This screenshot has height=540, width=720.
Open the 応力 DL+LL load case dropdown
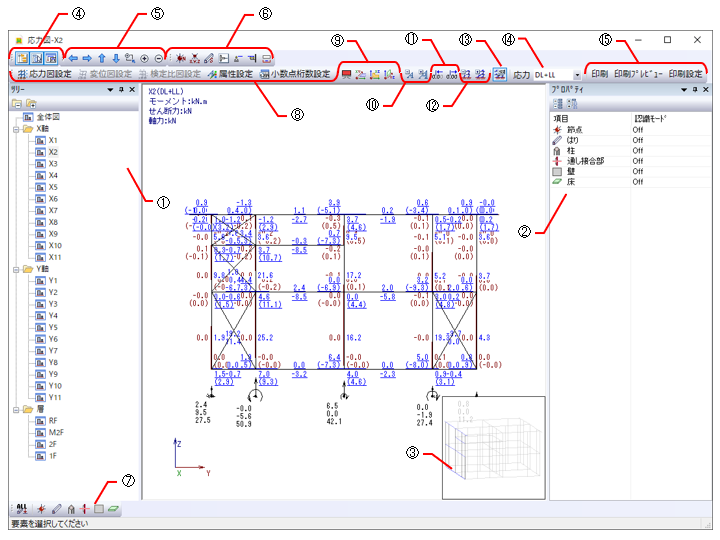click(577, 75)
